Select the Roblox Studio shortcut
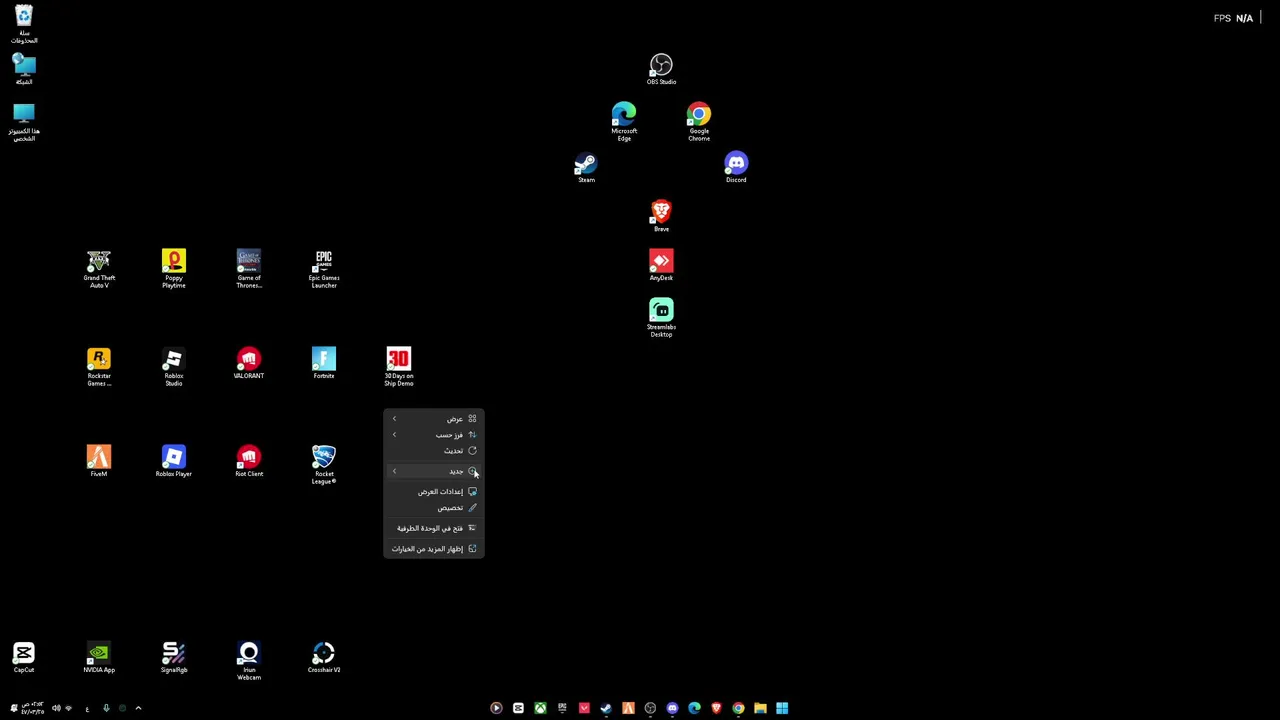Screen dimensions: 1280x720 click(x=174, y=367)
